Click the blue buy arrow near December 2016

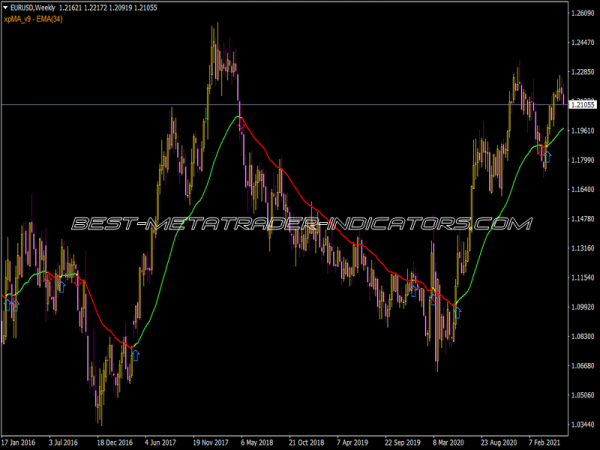[135, 353]
